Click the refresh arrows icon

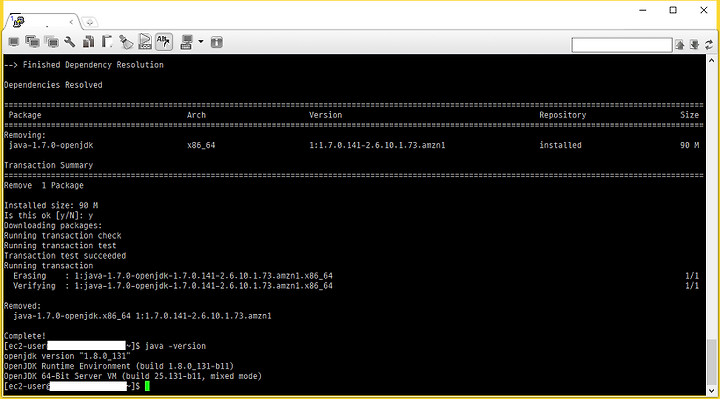[x=709, y=45]
